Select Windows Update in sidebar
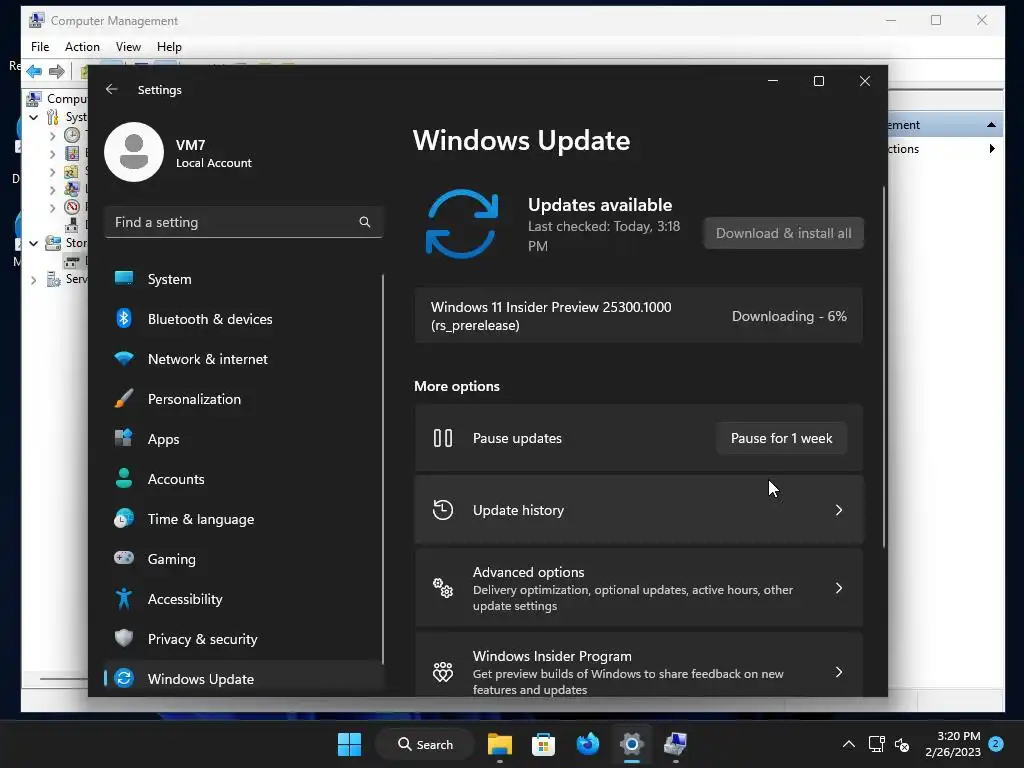Image resolution: width=1024 pixels, height=768 pixels. tap(243, 679)
